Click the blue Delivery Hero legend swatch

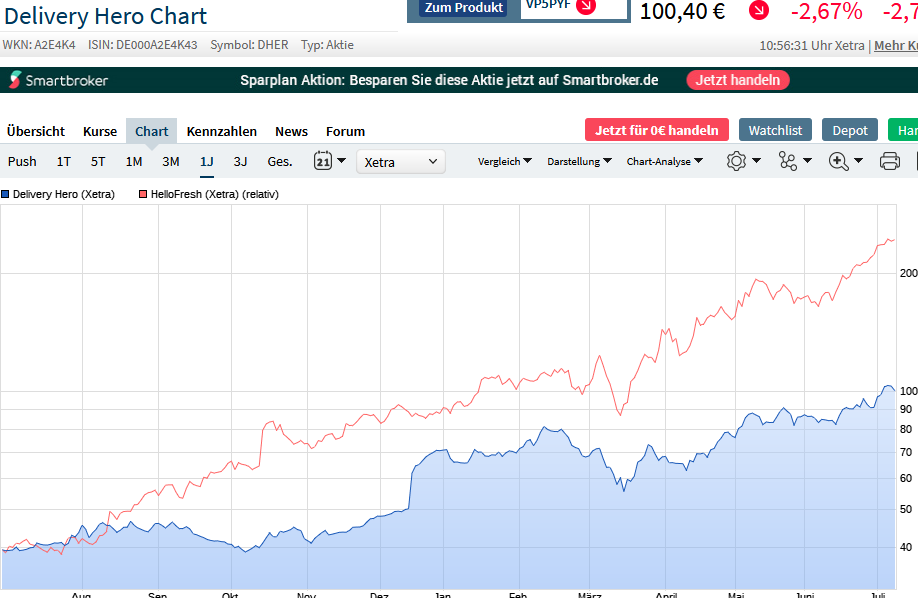tap(5, 194)
